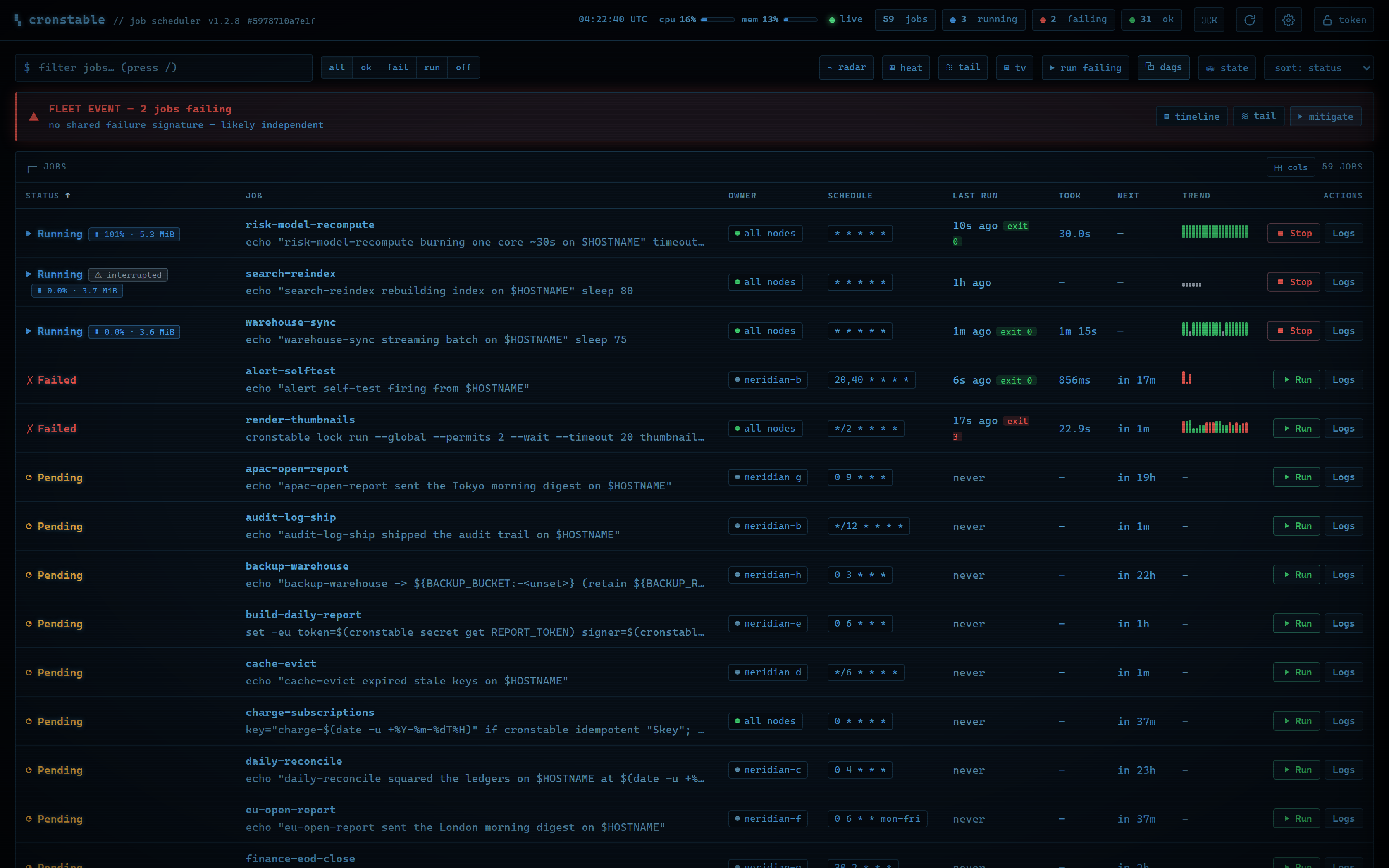Stop the risk-model-recompute job

[x=1293, y=233]
